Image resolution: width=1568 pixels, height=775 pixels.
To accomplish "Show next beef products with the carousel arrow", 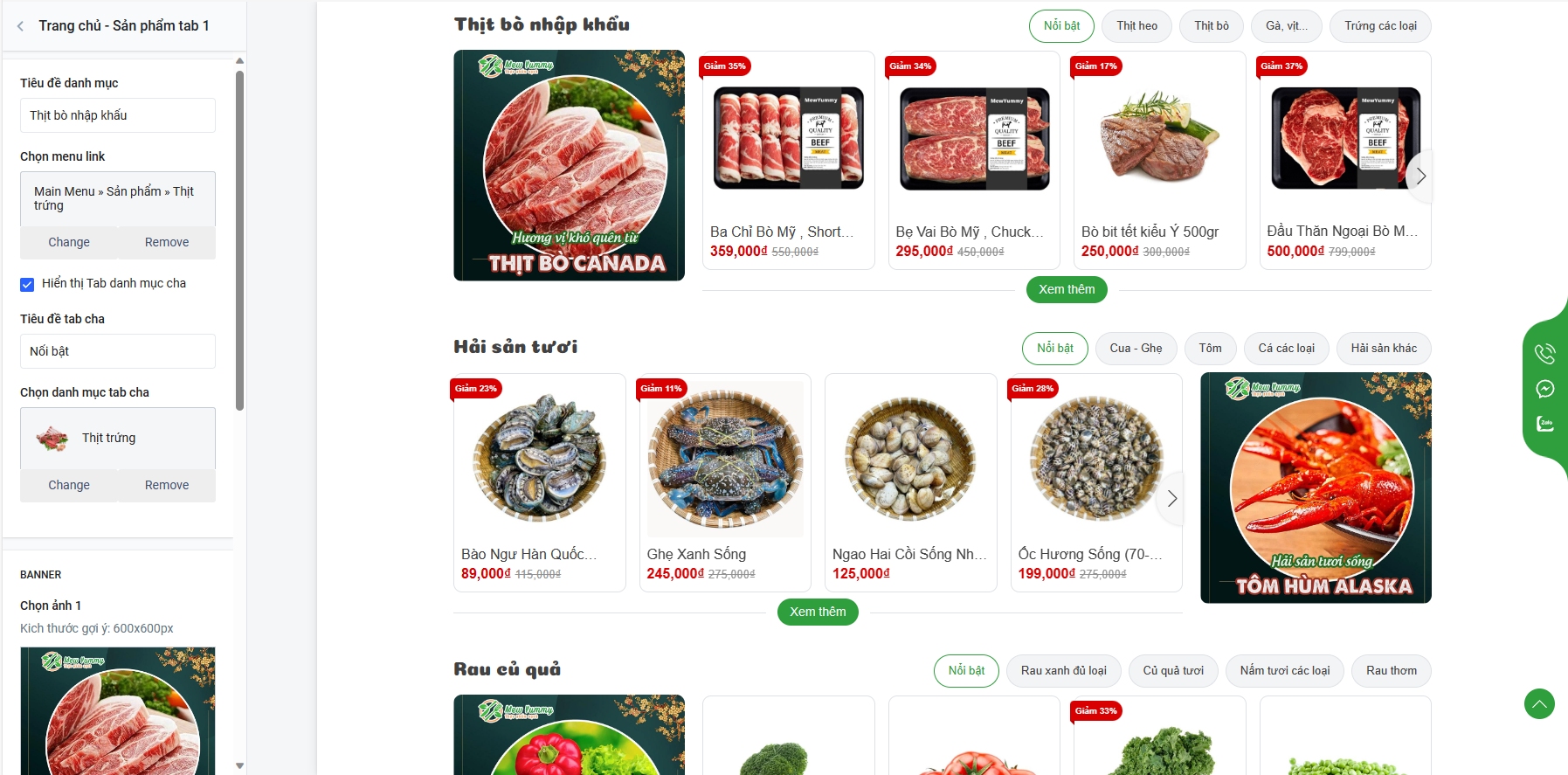I will coord(1420,176).
